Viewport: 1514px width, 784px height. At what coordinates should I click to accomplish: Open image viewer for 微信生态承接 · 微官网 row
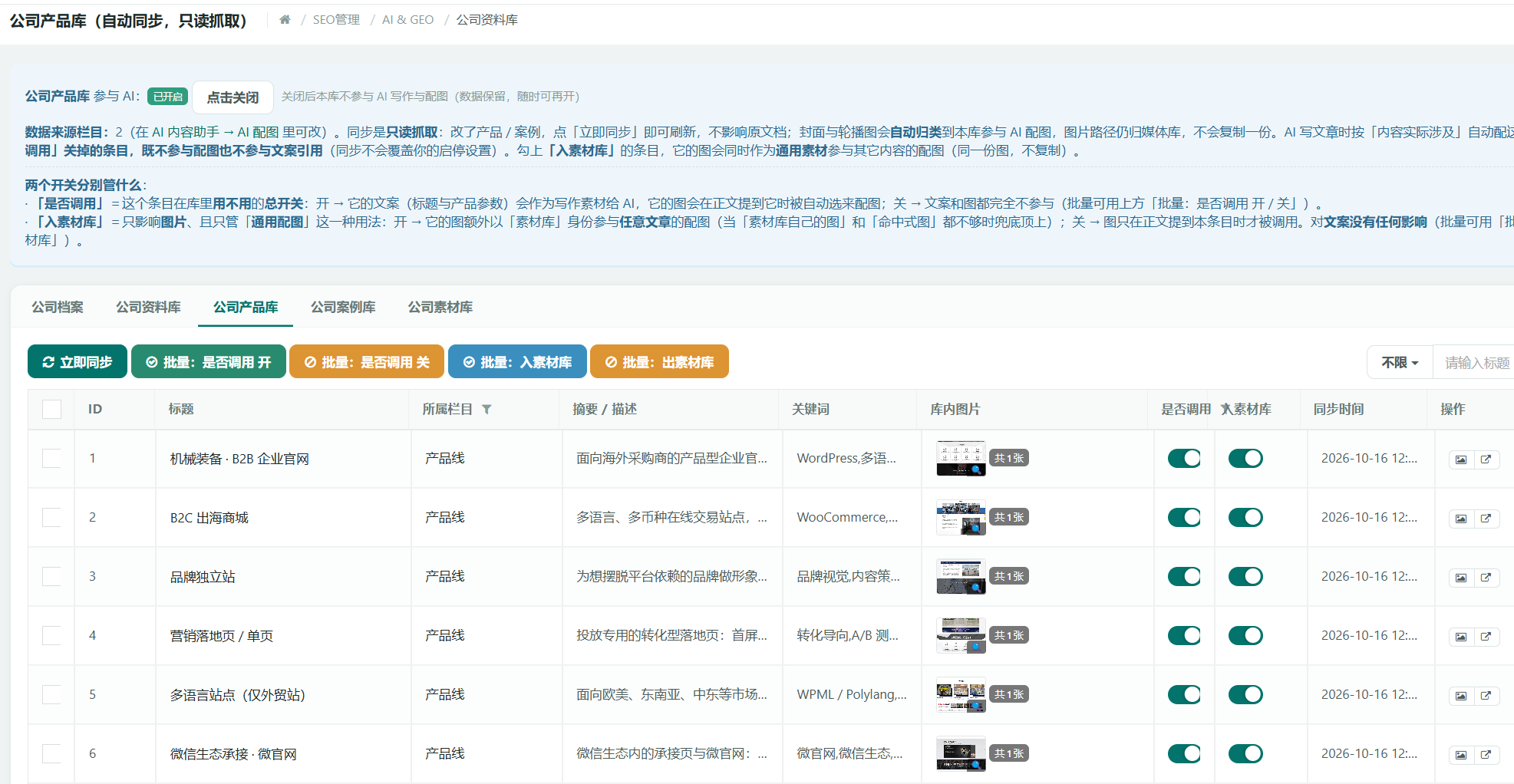(1461, 755)
